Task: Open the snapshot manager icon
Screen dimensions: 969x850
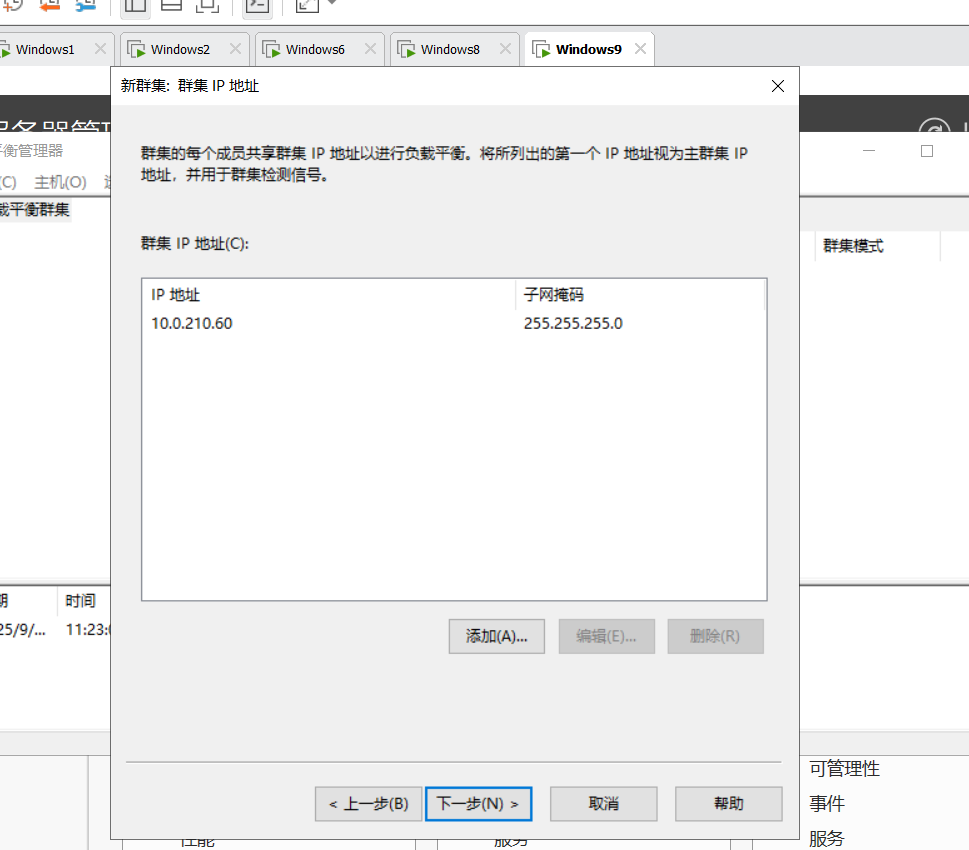Action: tap(86, 4)
